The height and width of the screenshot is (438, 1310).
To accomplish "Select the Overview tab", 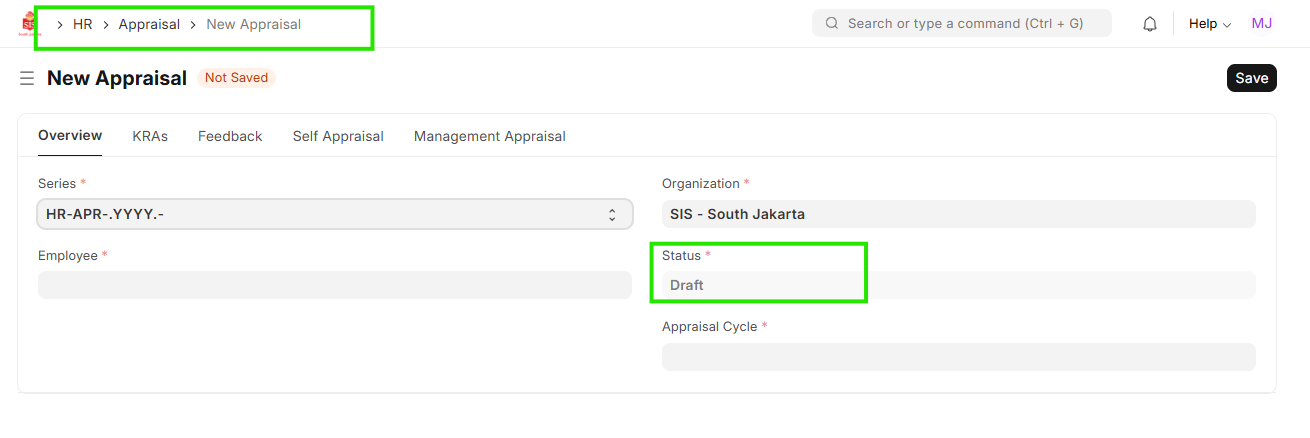I will click(70, 136).
